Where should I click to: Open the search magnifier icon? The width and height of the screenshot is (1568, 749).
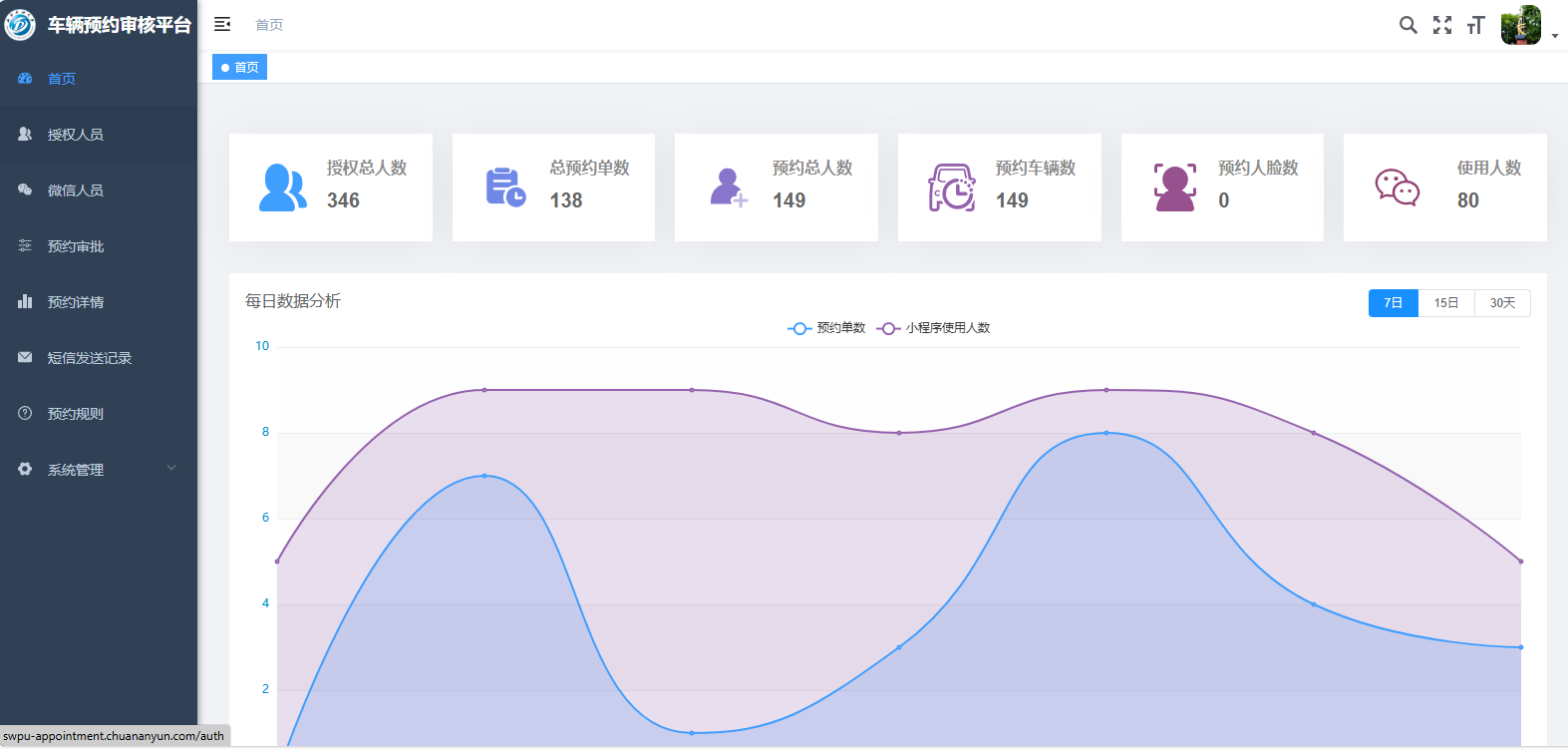[1408, 25]
